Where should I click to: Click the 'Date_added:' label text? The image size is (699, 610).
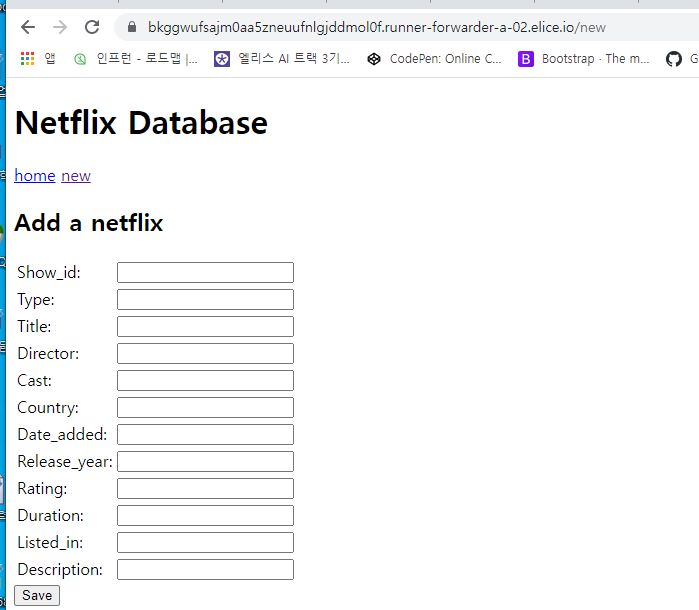point(62,434)
